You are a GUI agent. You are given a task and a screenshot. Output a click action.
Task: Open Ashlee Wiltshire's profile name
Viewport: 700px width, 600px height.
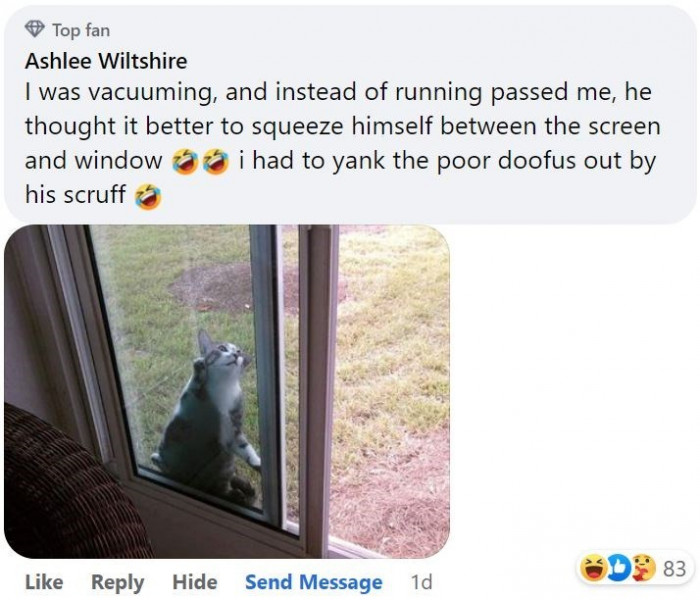(106, 61)
